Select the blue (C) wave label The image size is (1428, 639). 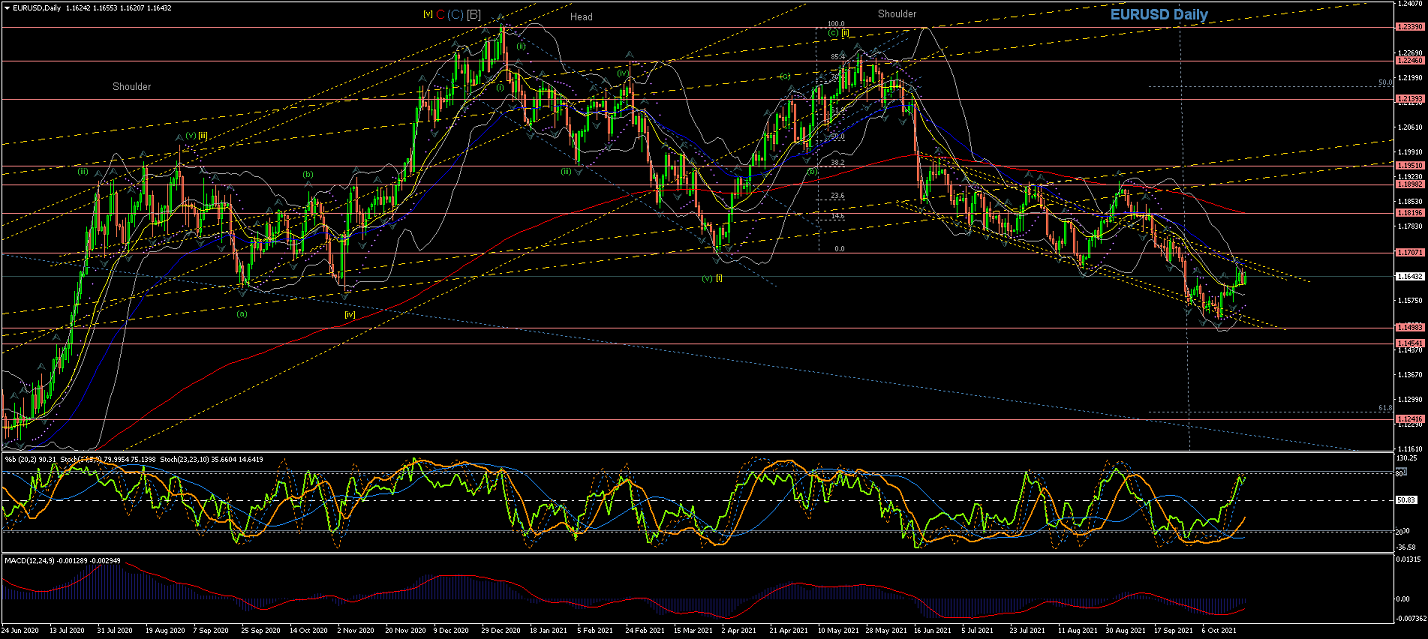pyautogui.click(x=455, y=14)
